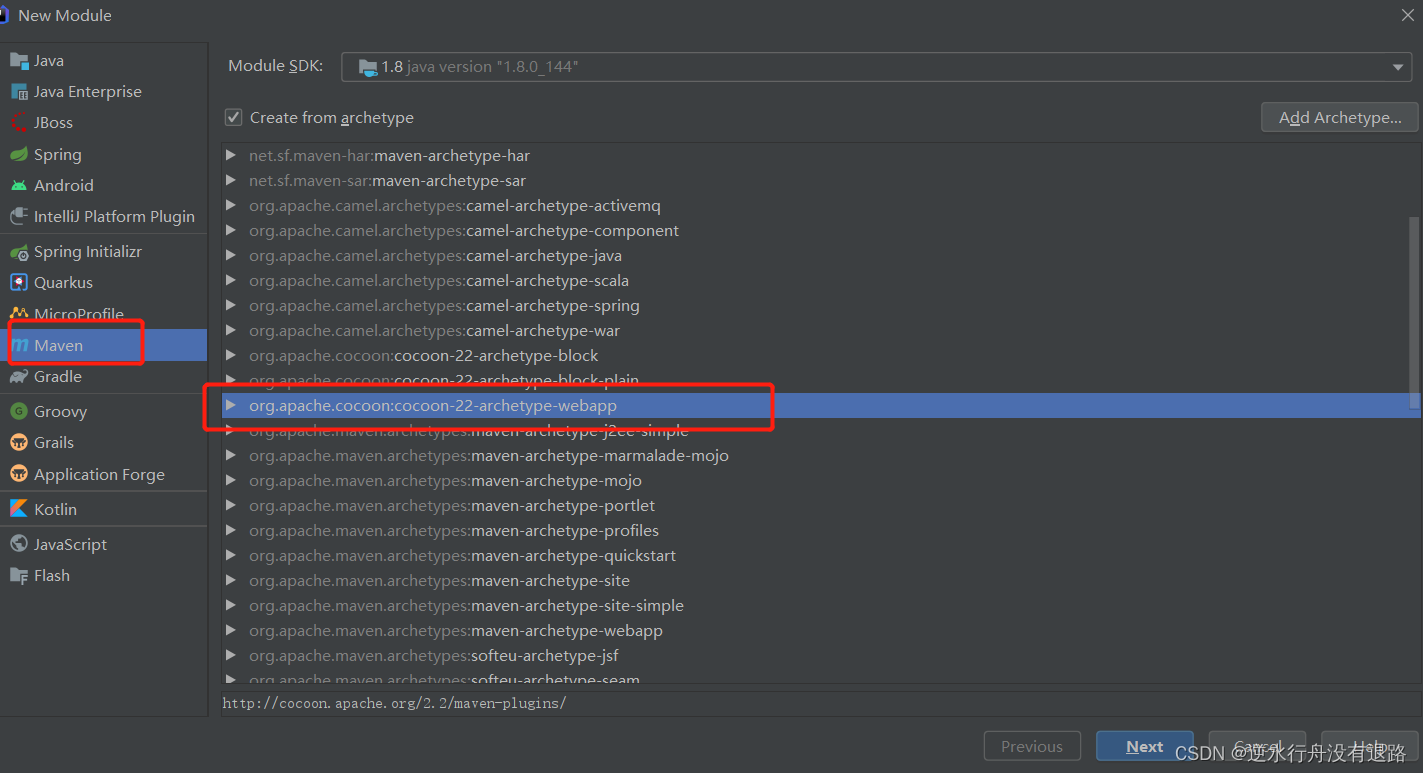Expand the camel-archetype-java entry
Screen dimensions: 1423x773
click(231, 255)
